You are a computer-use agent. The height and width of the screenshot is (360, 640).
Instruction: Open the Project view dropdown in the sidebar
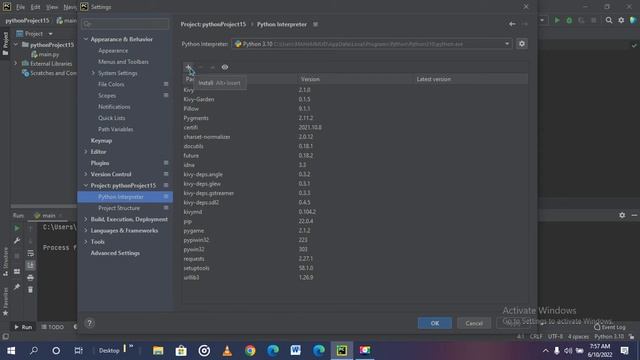[51, 34]
